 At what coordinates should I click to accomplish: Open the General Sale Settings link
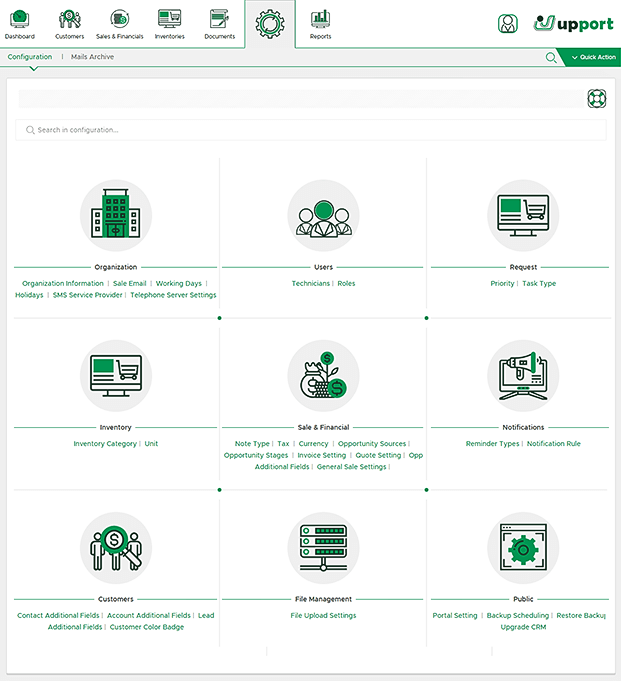[x=351, y=466]
